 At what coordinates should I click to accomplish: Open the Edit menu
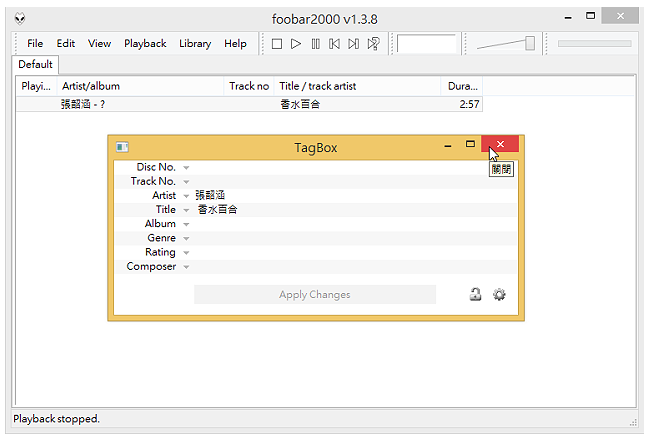click(x=66, y=43)
